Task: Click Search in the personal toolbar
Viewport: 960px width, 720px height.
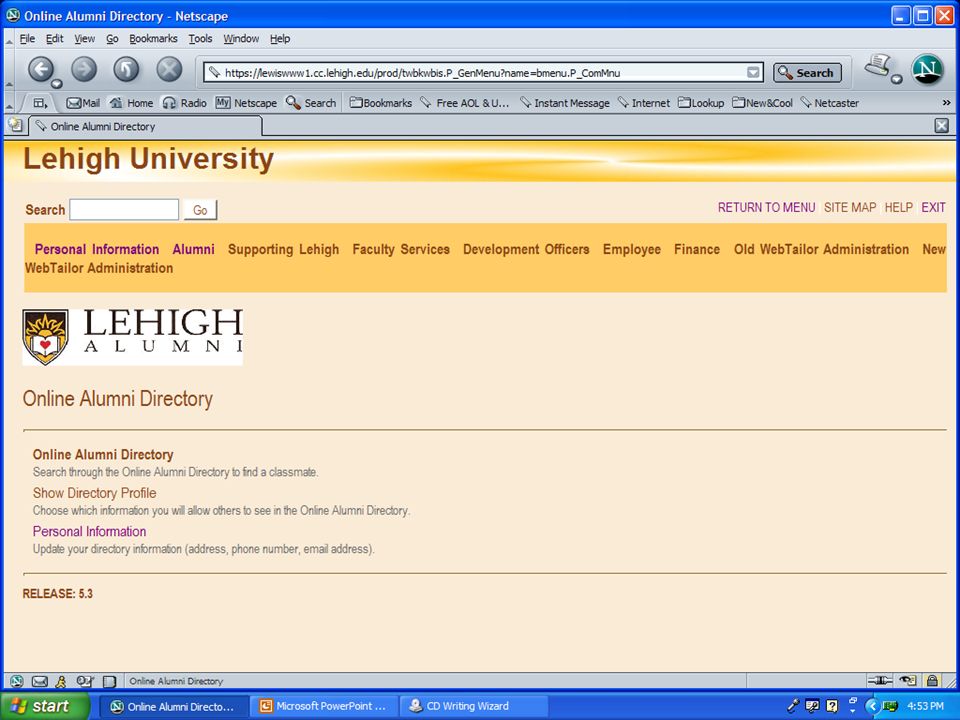Action: [x=311, y=103]
